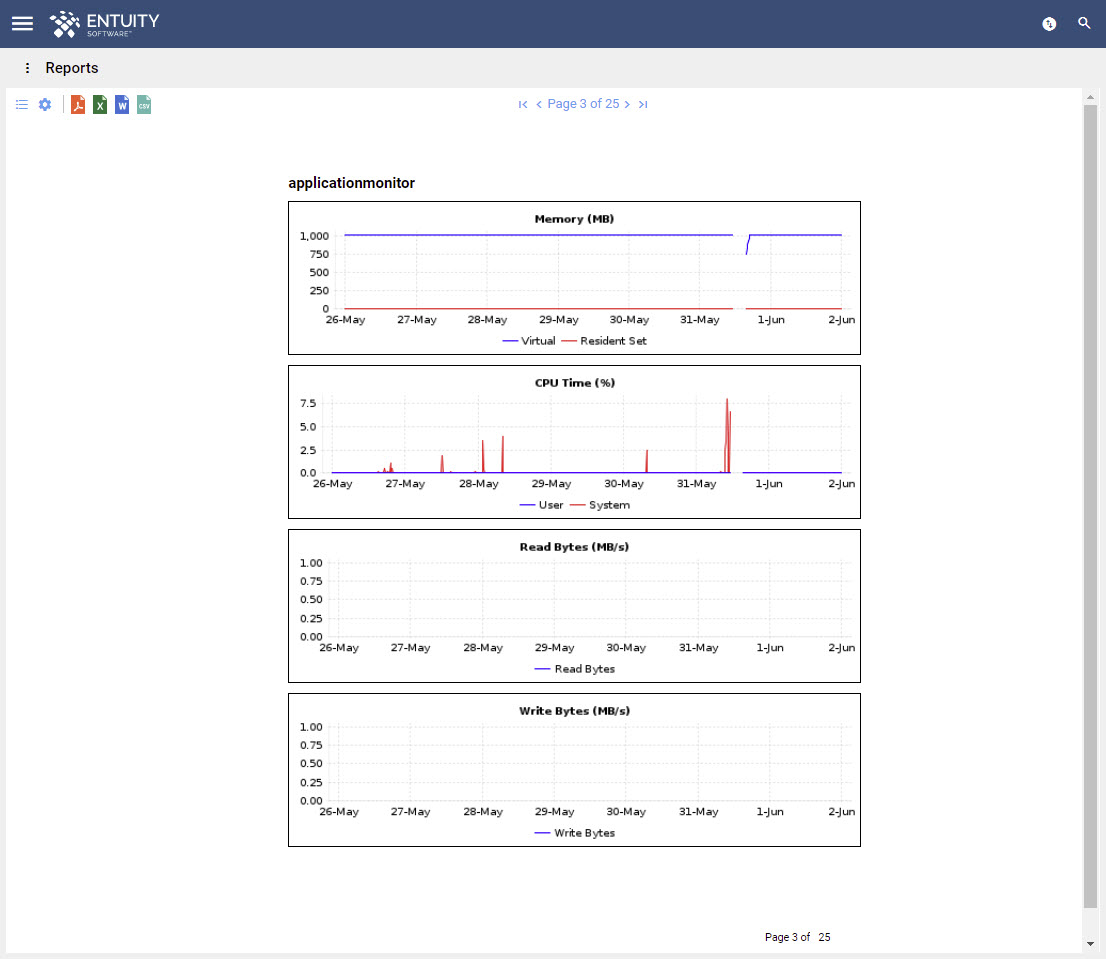Screen dimensions: 1106x959
Task: Click the Read Bytes (MB/s) chart title
Action: [x=574, y=546]
